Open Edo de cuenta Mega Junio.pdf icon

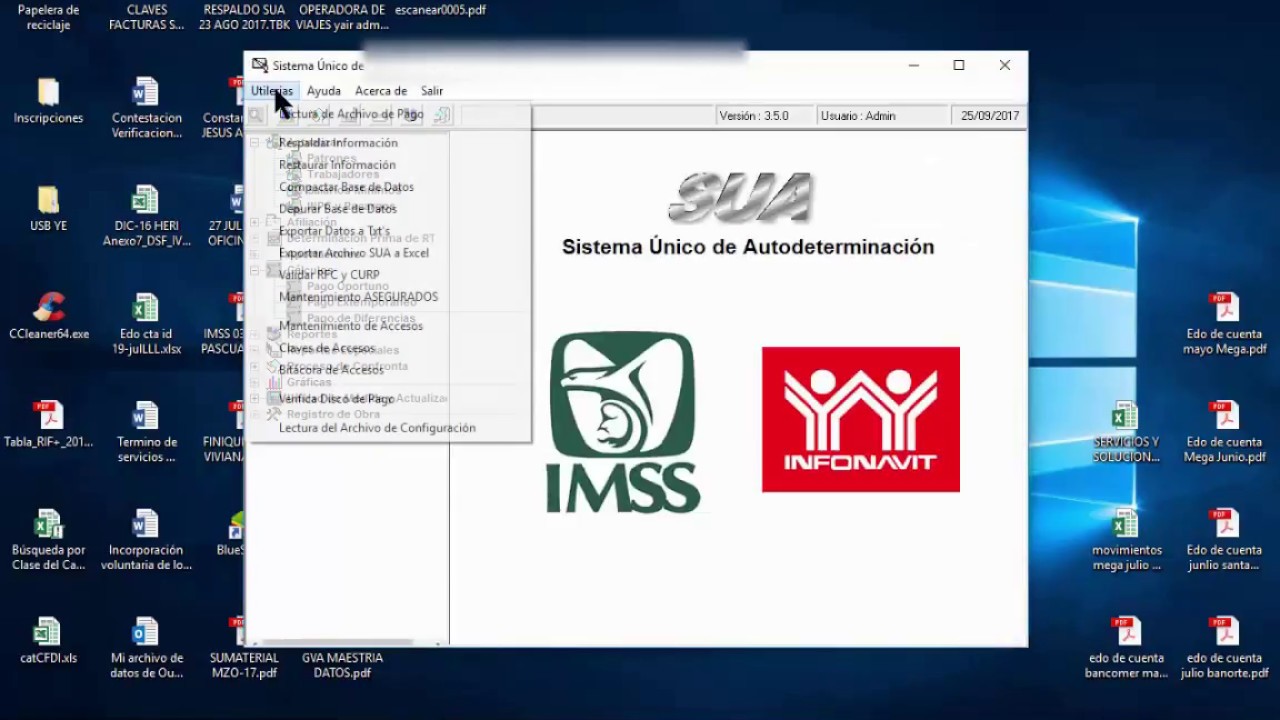[x=1224, y=416]
